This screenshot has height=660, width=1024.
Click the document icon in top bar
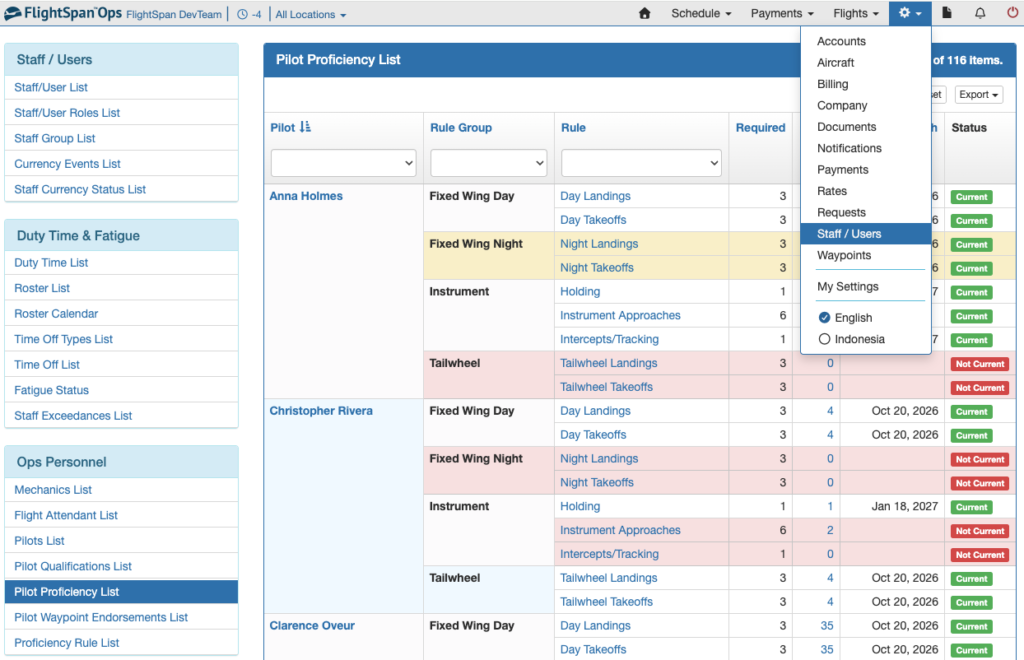946,13
